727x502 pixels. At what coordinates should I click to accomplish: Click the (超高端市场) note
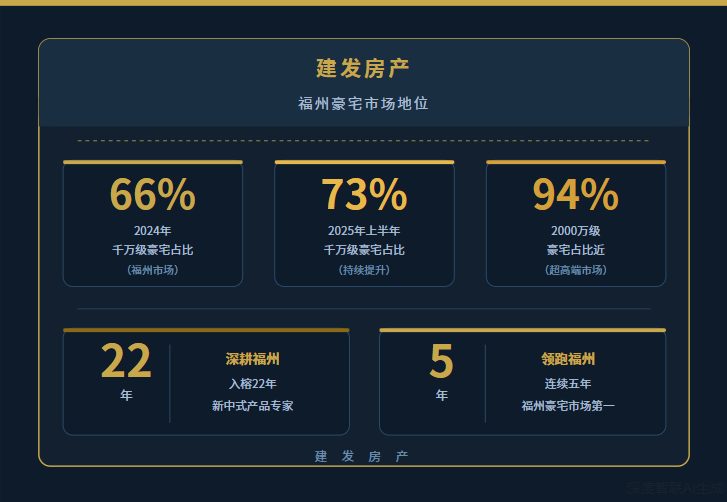(x=576, y=270)
